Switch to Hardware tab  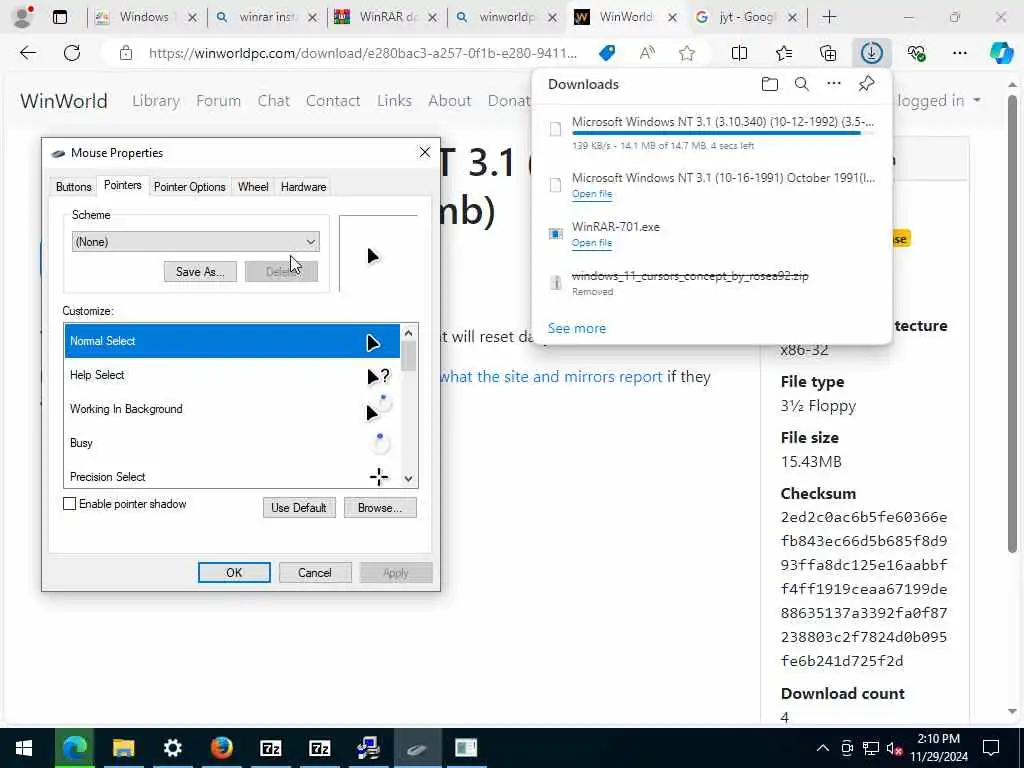(303, 187)
